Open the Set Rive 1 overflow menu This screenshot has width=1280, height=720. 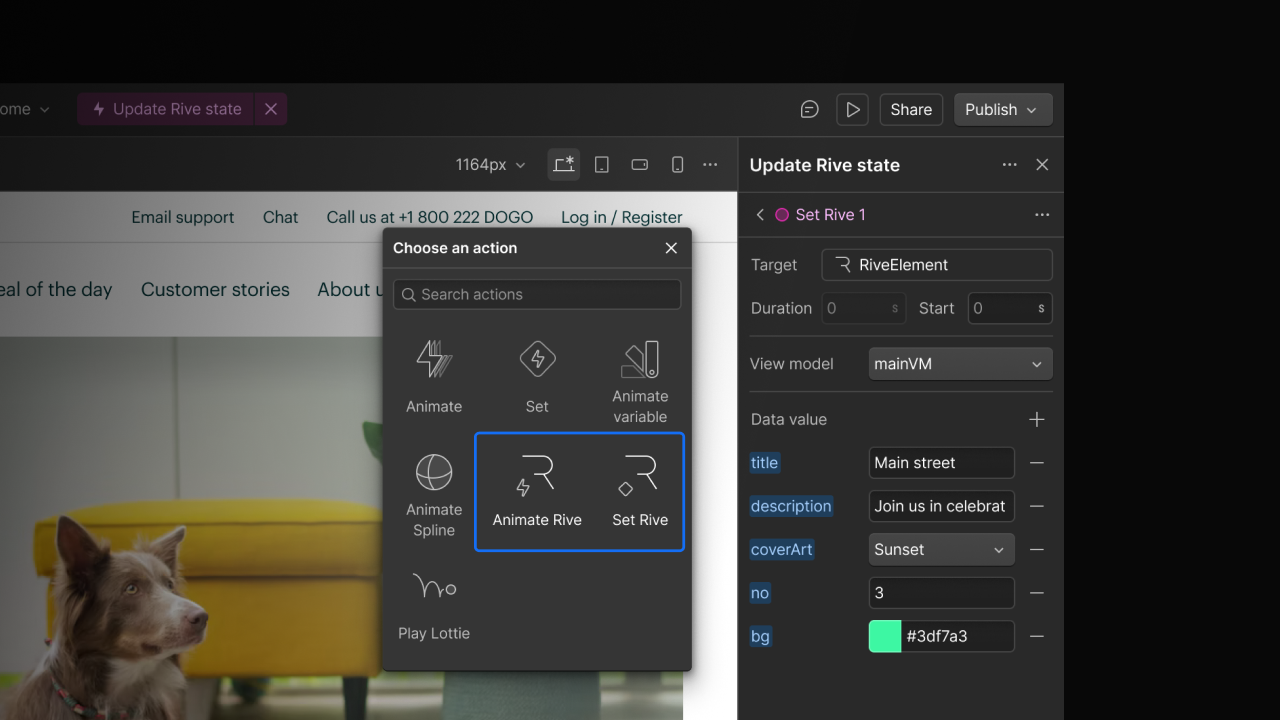click(1042, 214)
